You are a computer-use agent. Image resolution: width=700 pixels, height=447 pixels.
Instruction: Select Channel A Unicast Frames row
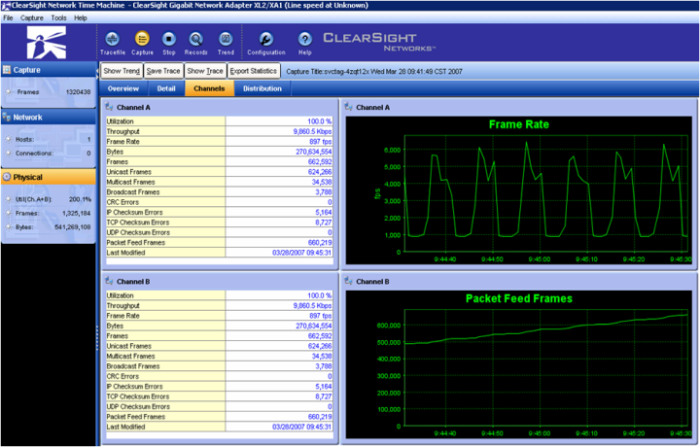219,171
